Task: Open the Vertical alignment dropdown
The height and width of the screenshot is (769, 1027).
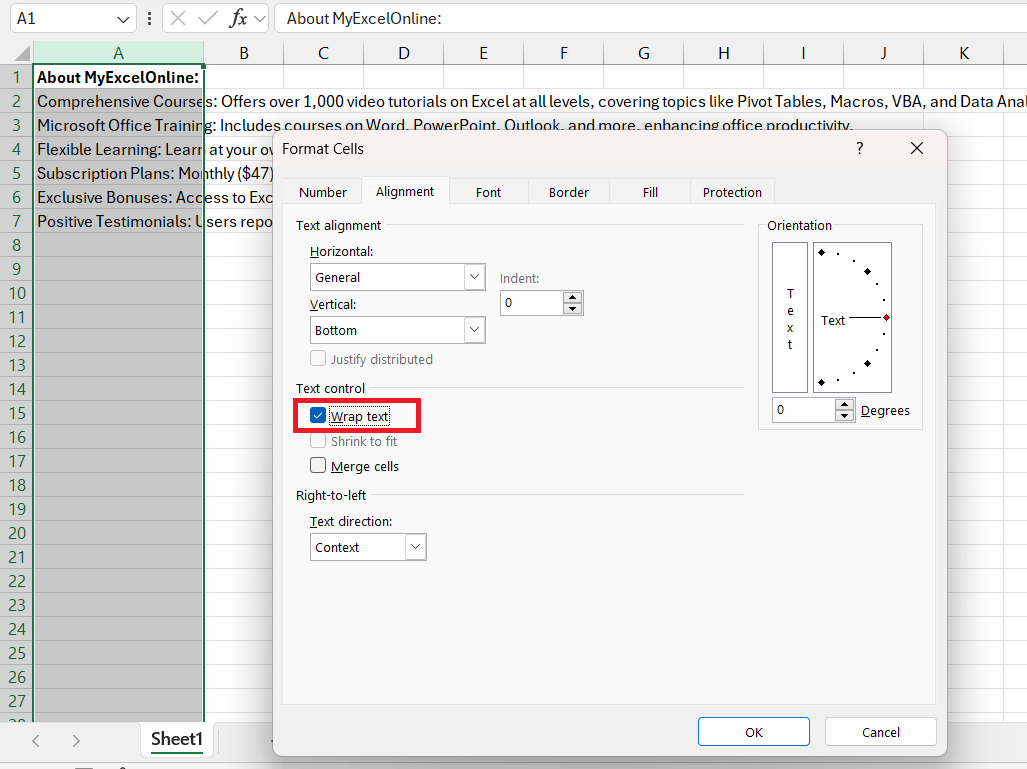Action: click(475, 330)
